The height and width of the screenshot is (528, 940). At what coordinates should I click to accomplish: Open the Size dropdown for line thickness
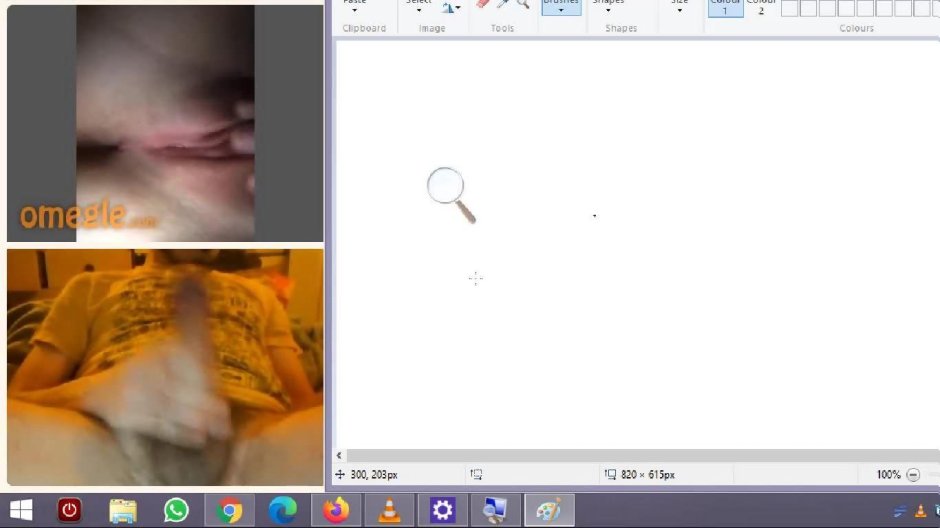679,10
